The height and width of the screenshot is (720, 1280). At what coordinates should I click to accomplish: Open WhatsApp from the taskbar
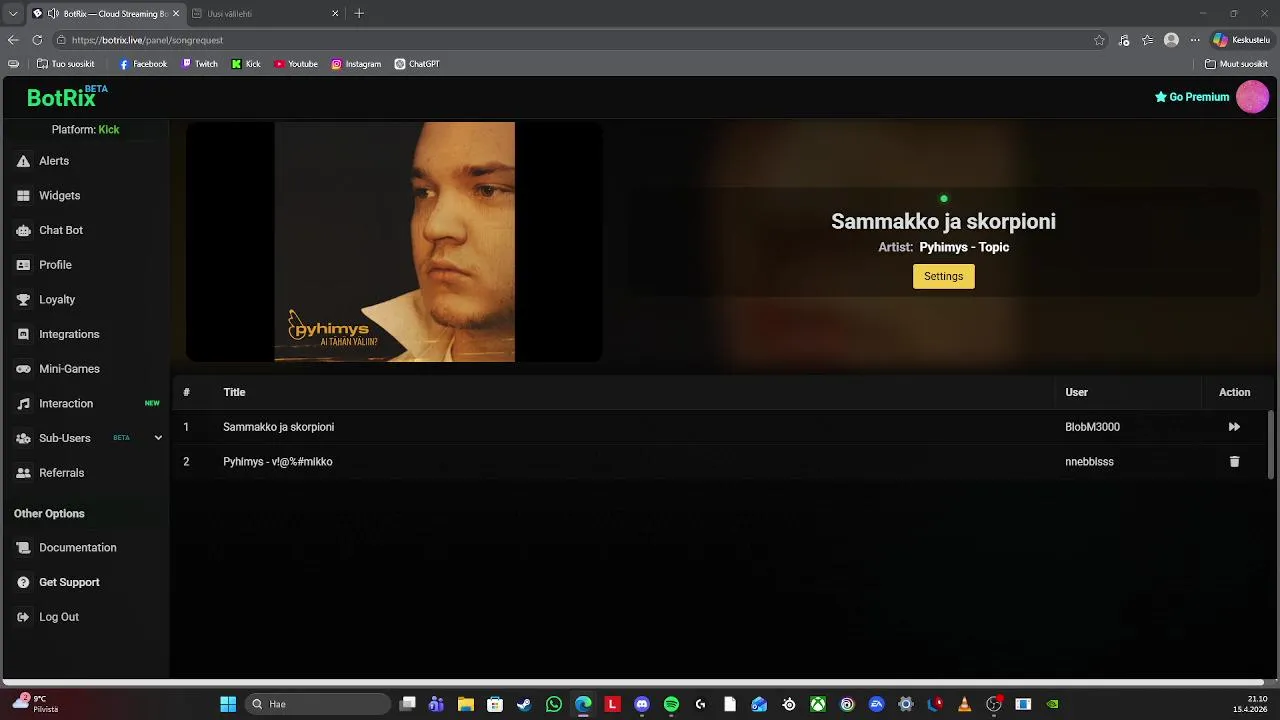pos(554,704)
